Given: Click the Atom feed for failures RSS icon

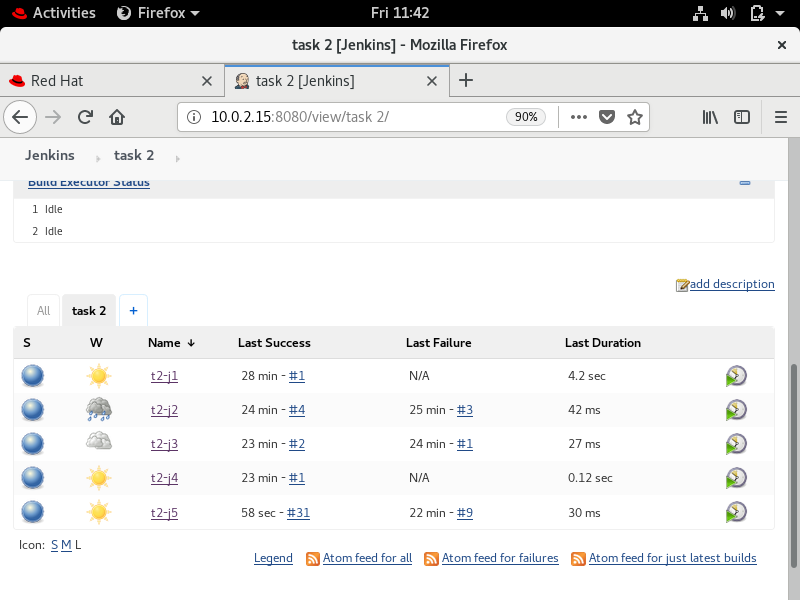Looking at the screenshot, I should coord(429,558).
